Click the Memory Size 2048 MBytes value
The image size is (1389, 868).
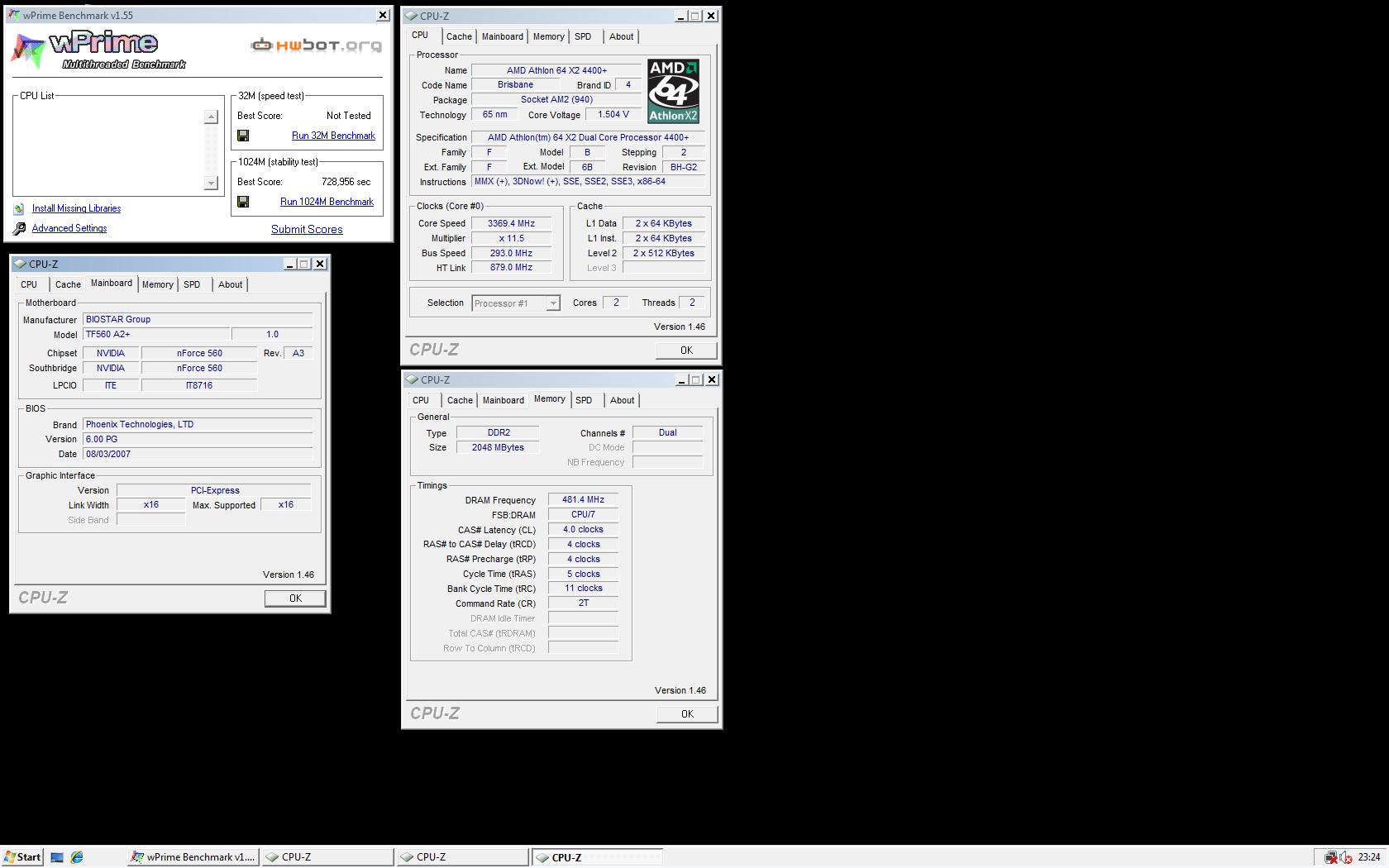coord(498,447)
